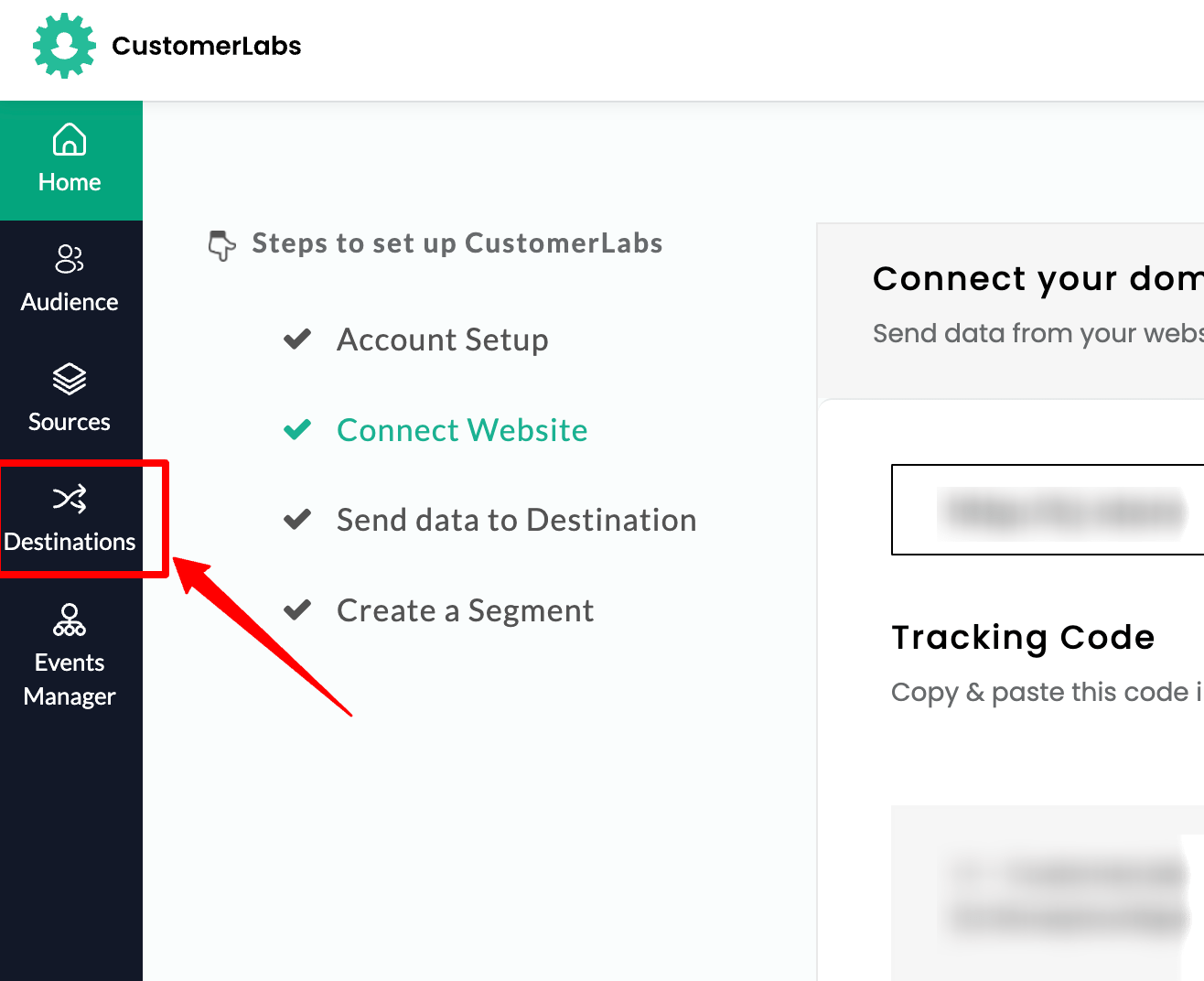Click the green Connect Website checkmark

pyautogui.click(x=297, y=429)
